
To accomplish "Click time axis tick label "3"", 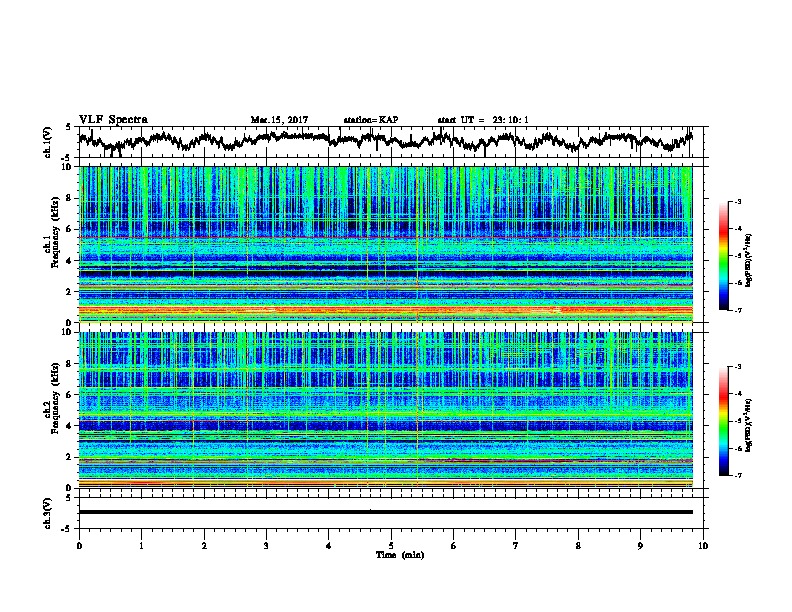I will click(266, 546).
